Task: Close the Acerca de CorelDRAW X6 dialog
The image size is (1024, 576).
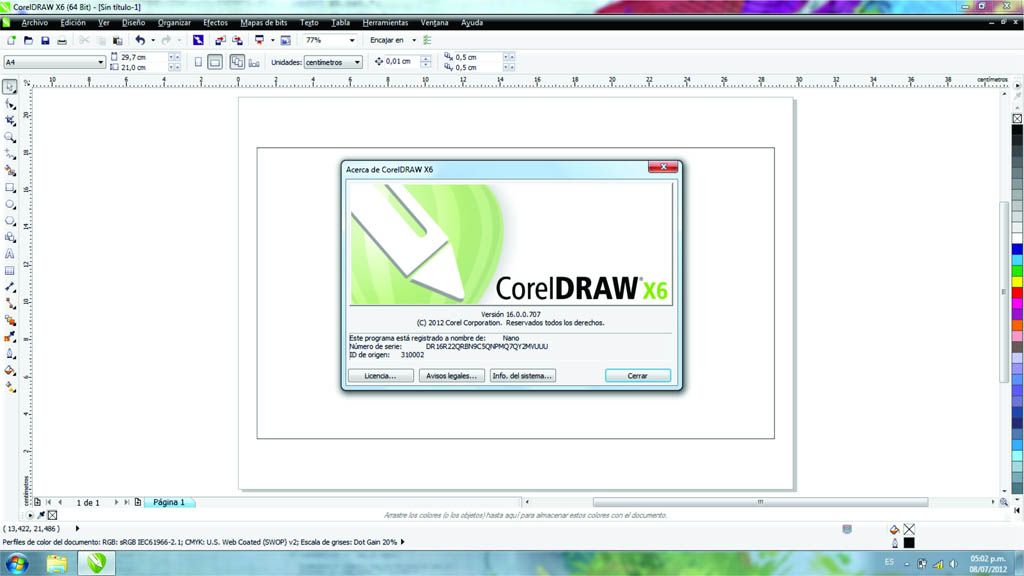Action: click(663, 167)
